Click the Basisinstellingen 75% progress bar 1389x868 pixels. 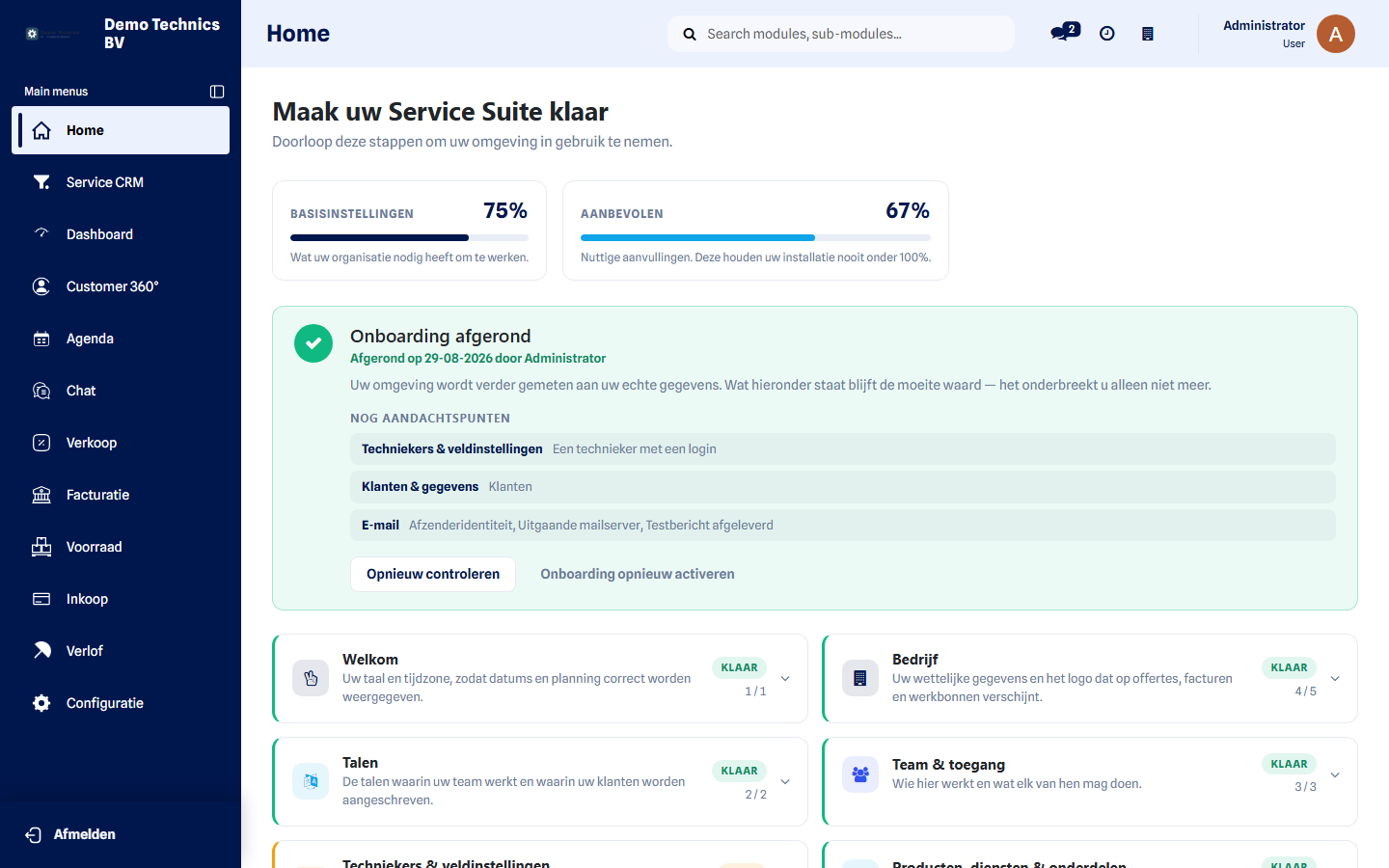[409, 237]
